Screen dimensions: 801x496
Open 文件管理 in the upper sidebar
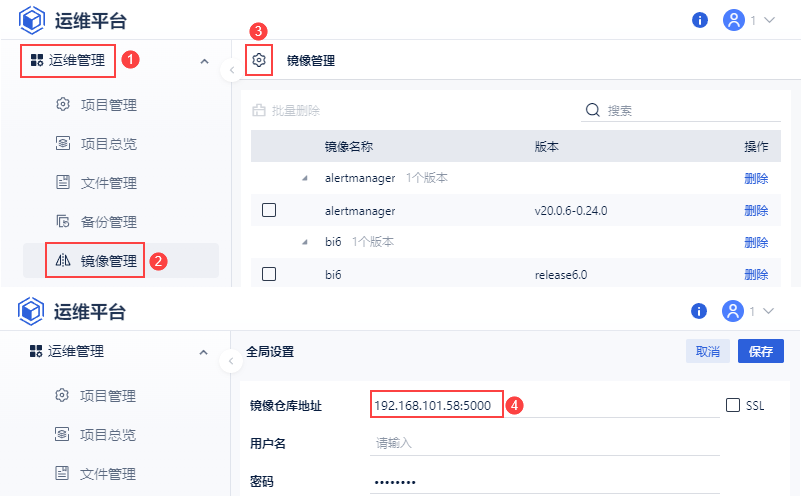108,183
